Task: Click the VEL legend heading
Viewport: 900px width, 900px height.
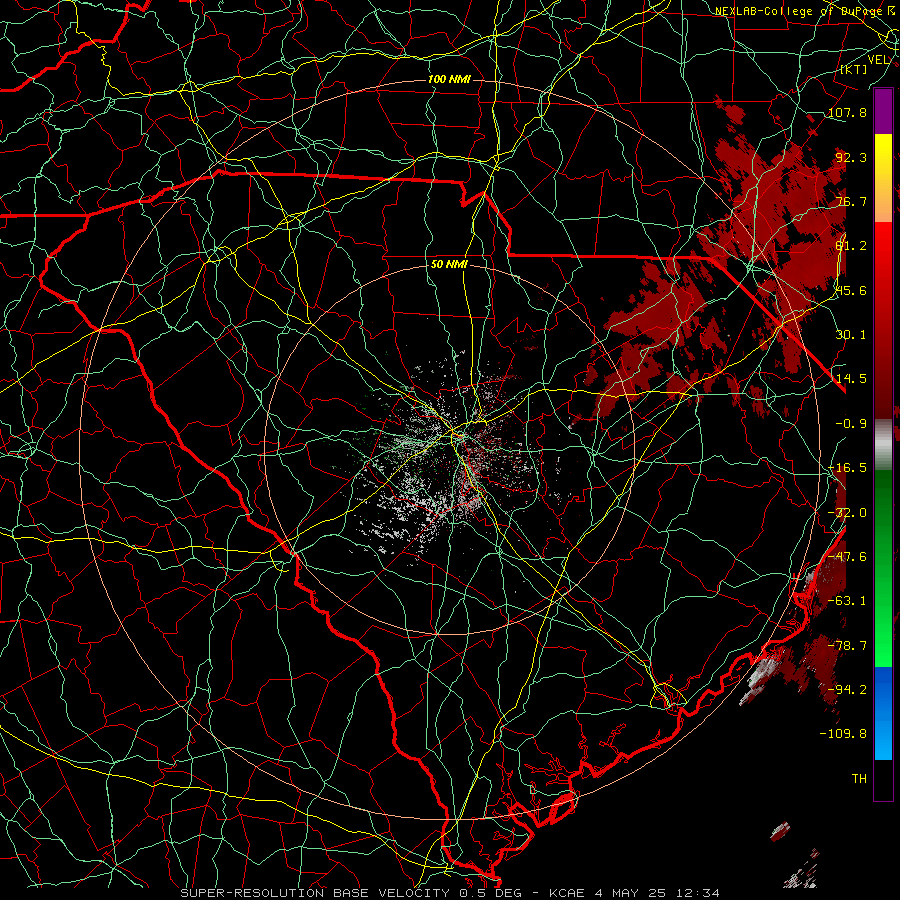Action: pos(878,60)
